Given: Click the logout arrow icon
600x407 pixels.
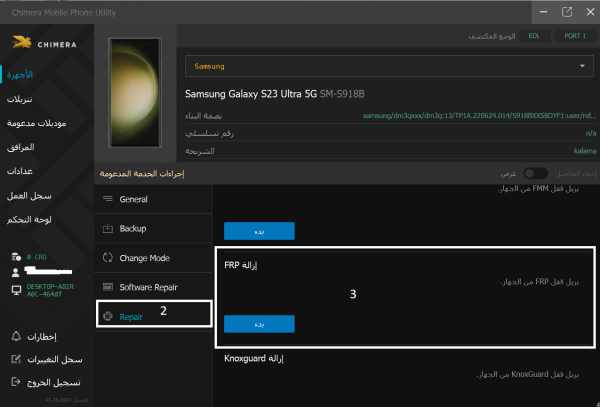Looking at the screenshot, I should 16,382.
